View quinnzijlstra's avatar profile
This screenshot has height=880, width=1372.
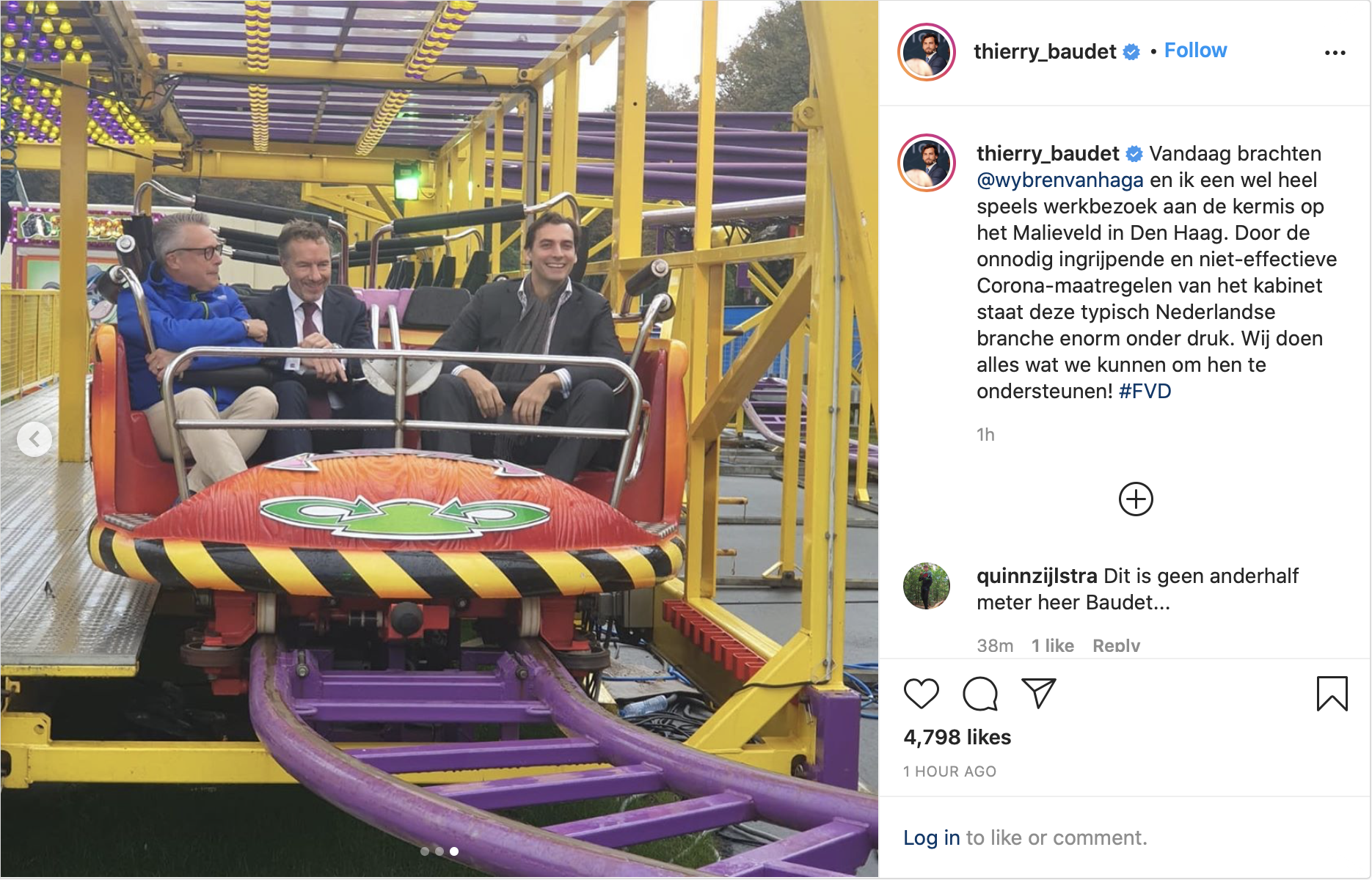(x=927, y=586)
